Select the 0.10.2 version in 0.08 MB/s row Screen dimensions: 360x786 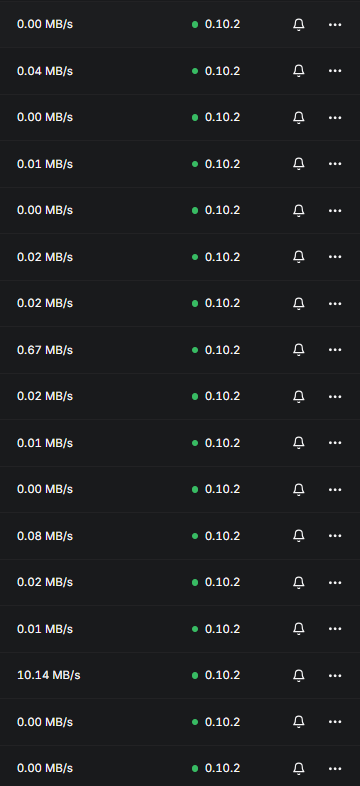pyautogui.click(x=223, y=536)
